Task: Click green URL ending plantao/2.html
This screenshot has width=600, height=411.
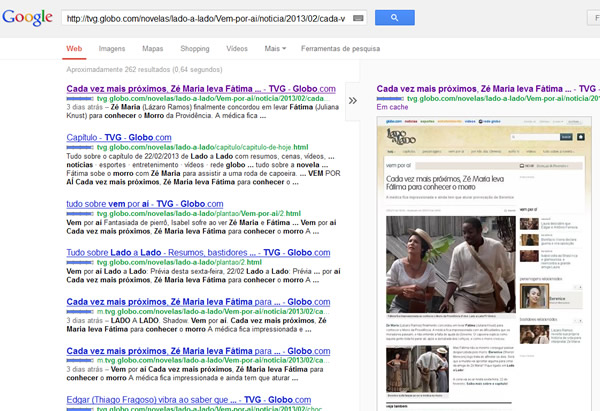Action: coord(179,263)
